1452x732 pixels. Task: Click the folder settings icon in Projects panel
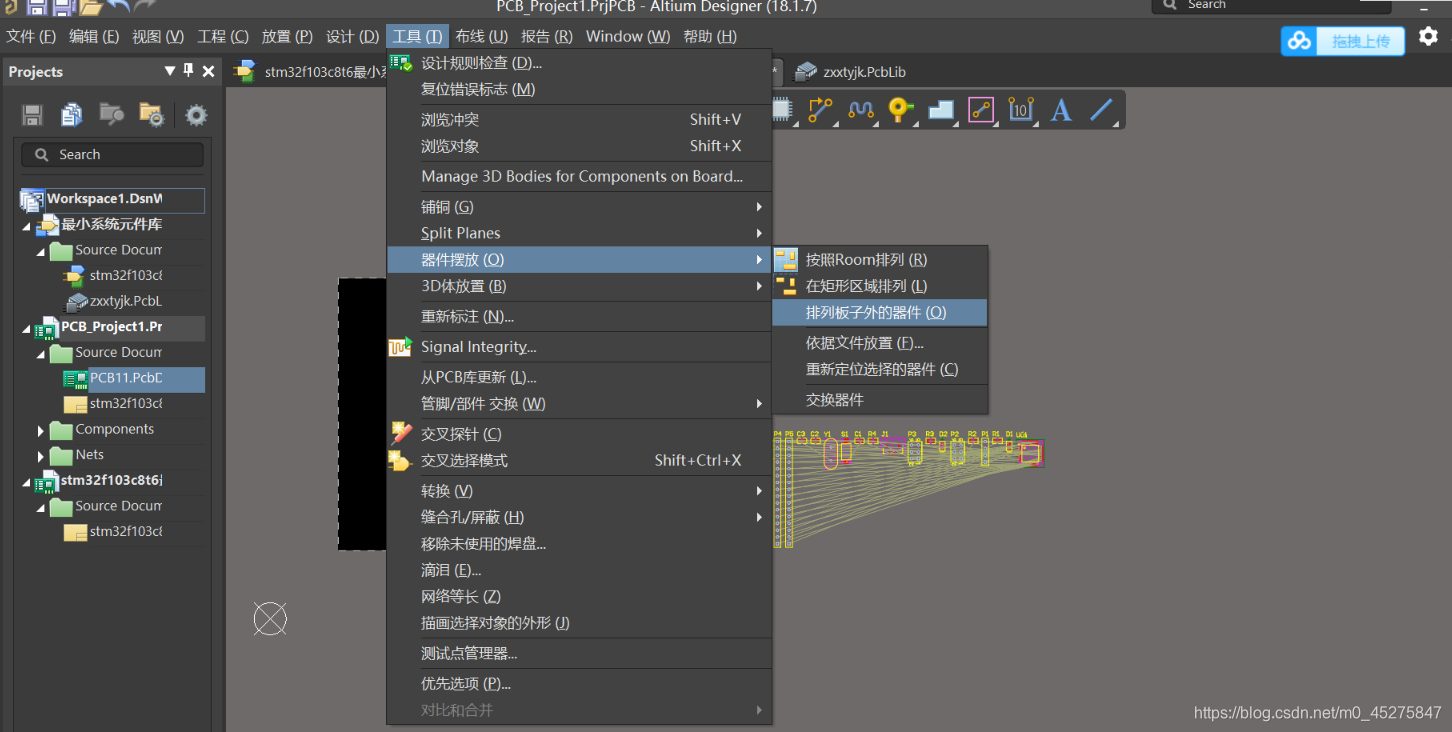(151, 115)
